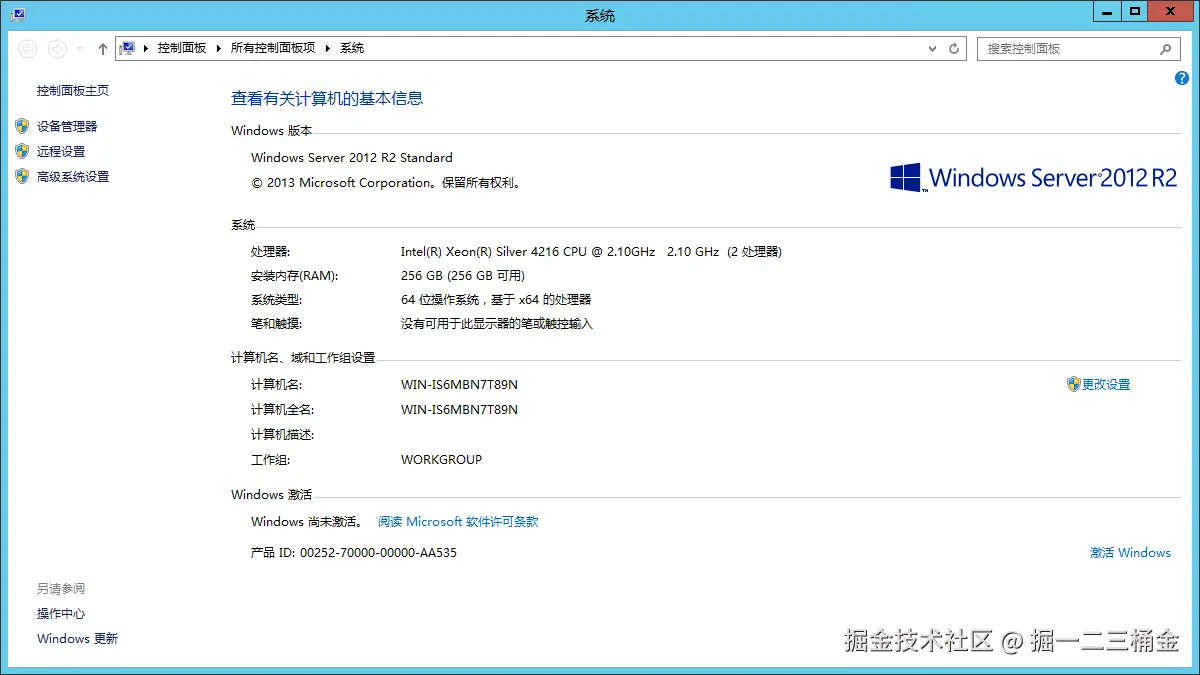Click 更改设置 link

pos(1106,385)
